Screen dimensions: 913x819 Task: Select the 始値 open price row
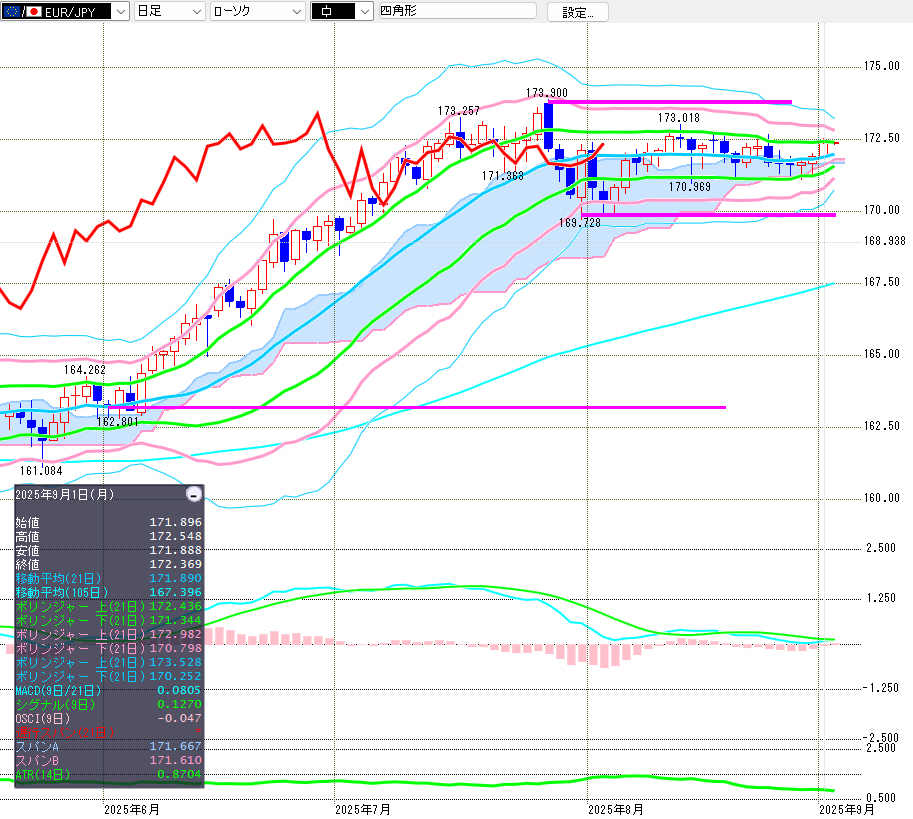tap(109, 522)
